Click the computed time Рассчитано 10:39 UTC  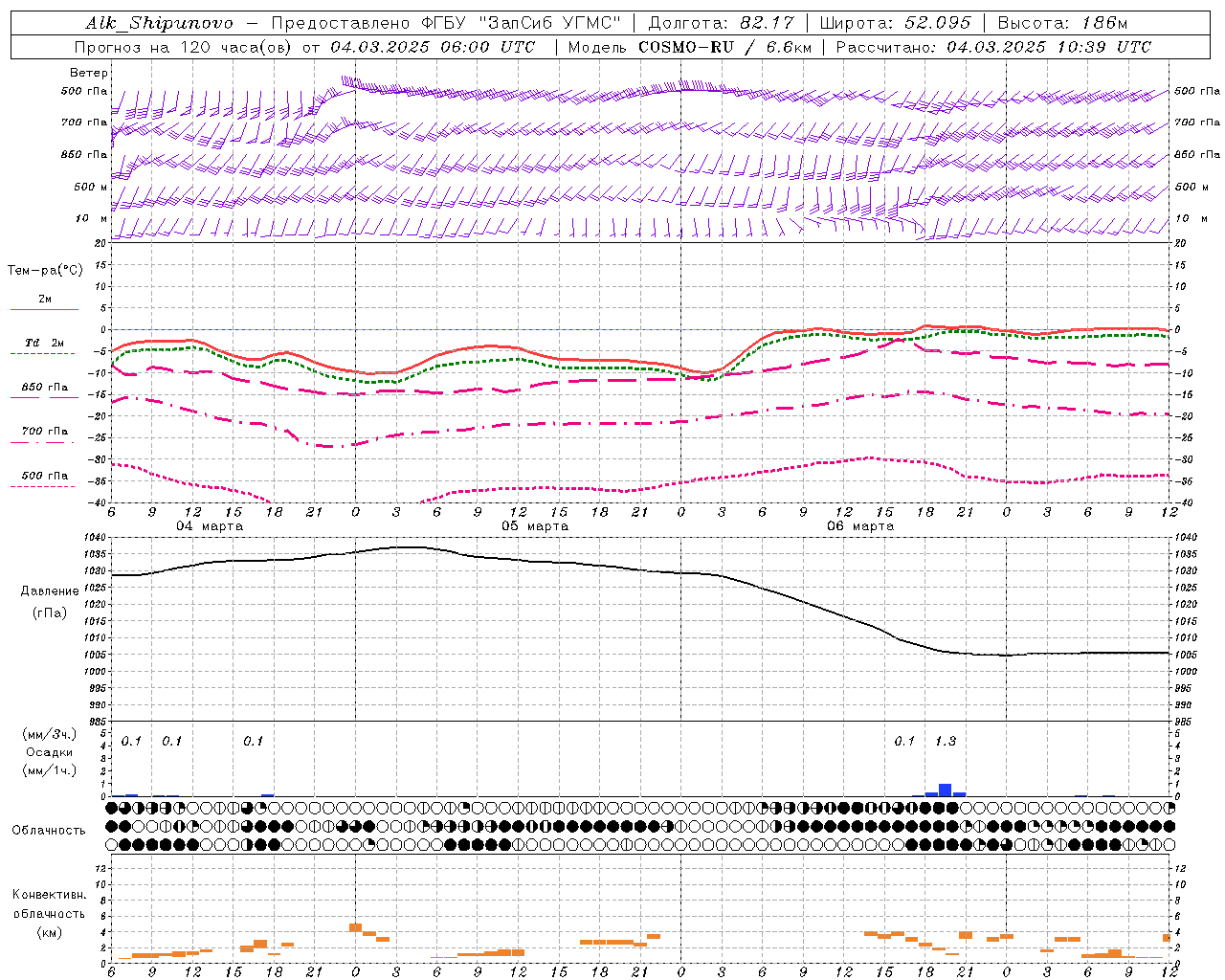[x=993, y=47]
